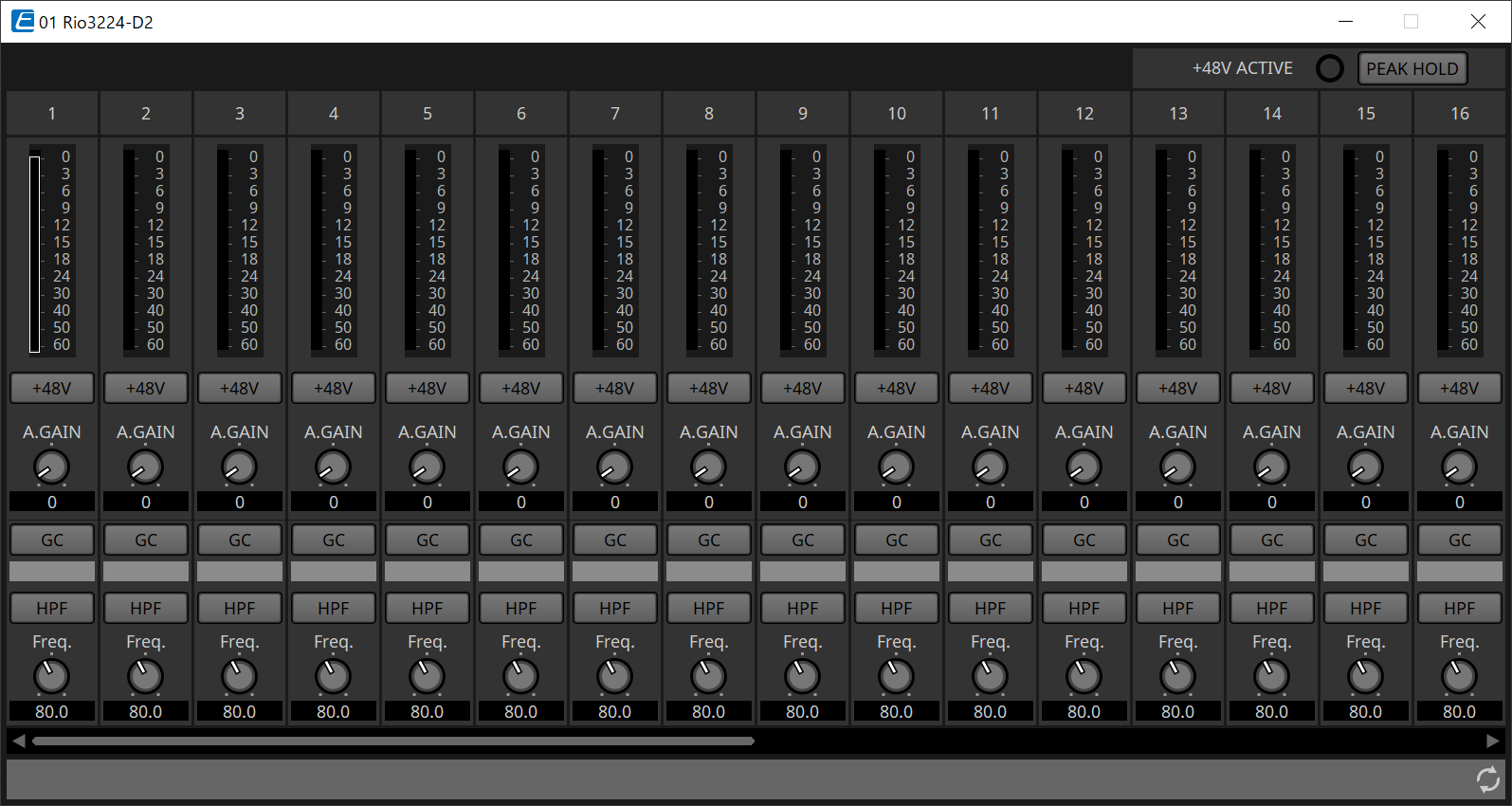Click the +48V ACTIVE indicator circle
Viewport: 1512px width, 806px height.
(x=1330, y=68)
